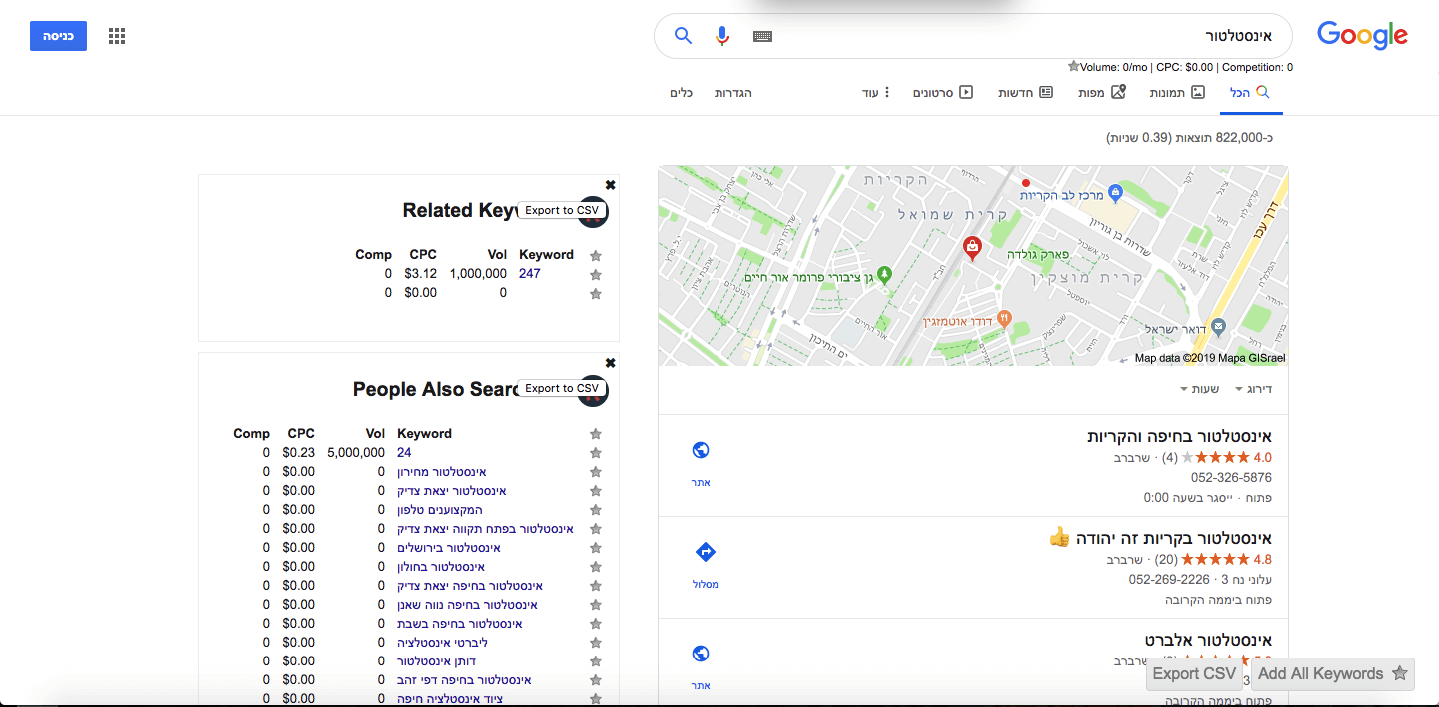Screen dimensions: 1439x707
Task: Start voice search with the microphone
Action: click(722, 36)
